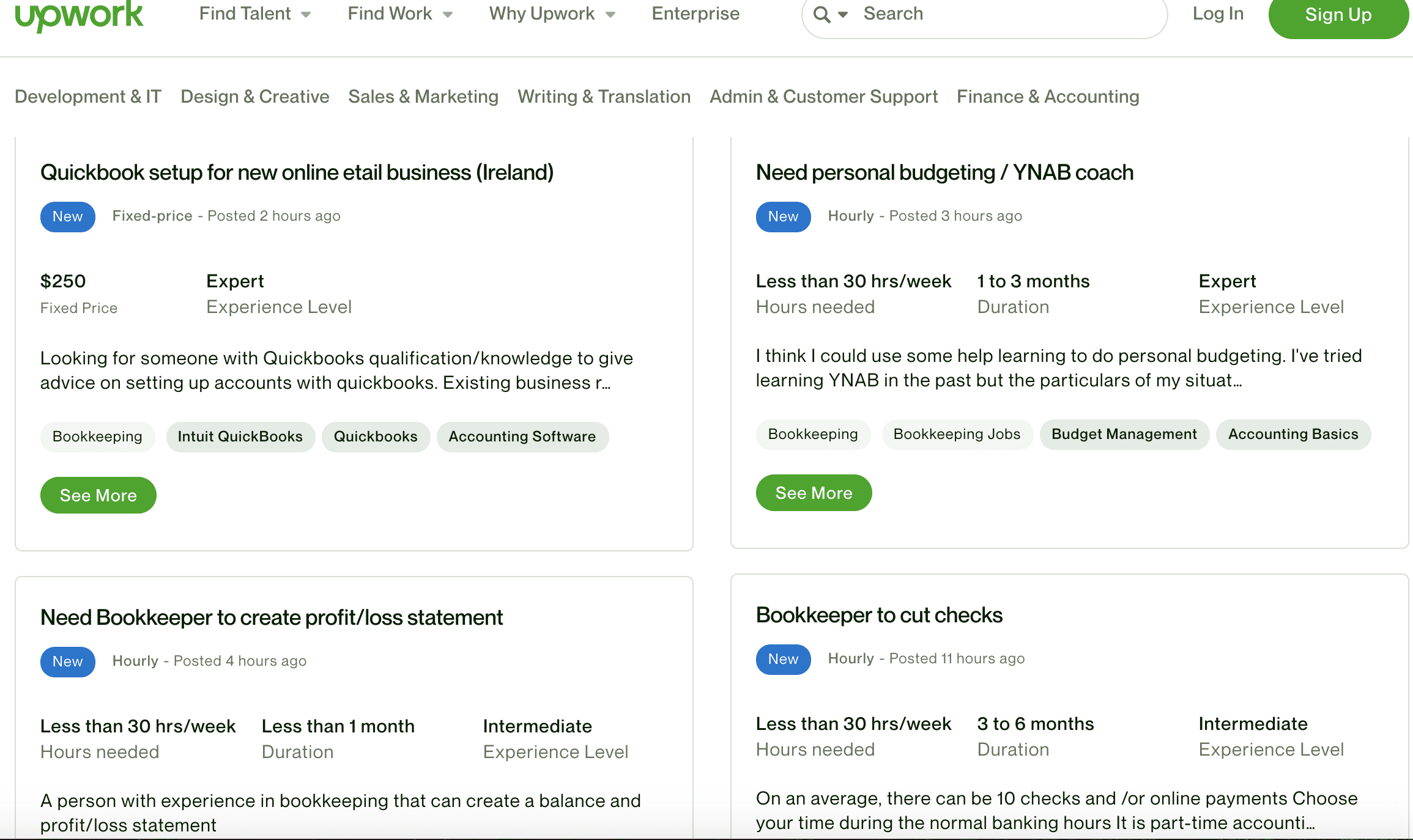The width and height of the screenshot is (1413, 840).
Task: Click the Log In link
Action: tap(1217, 13)
